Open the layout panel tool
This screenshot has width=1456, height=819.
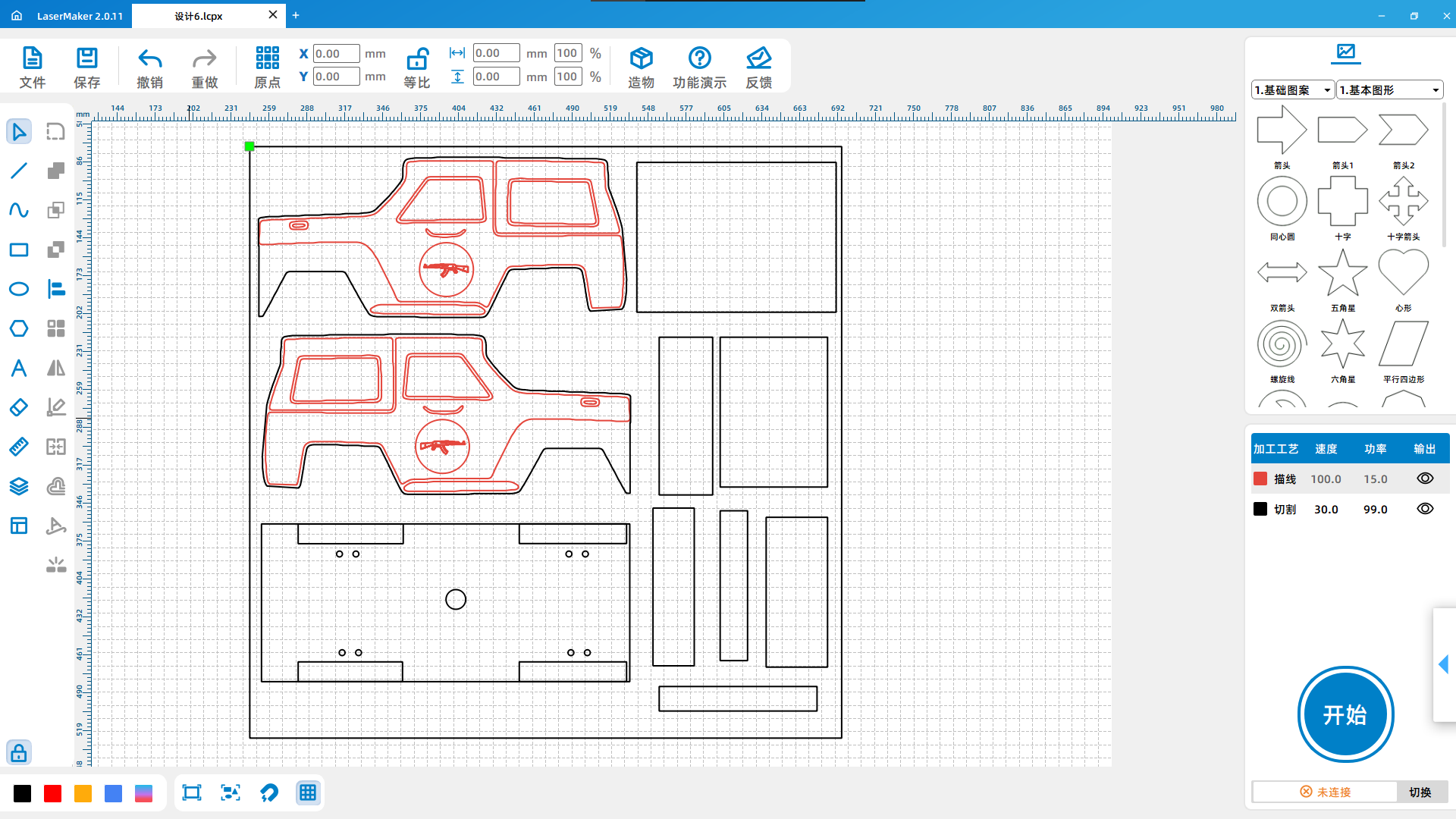click(x=19, y=526)
